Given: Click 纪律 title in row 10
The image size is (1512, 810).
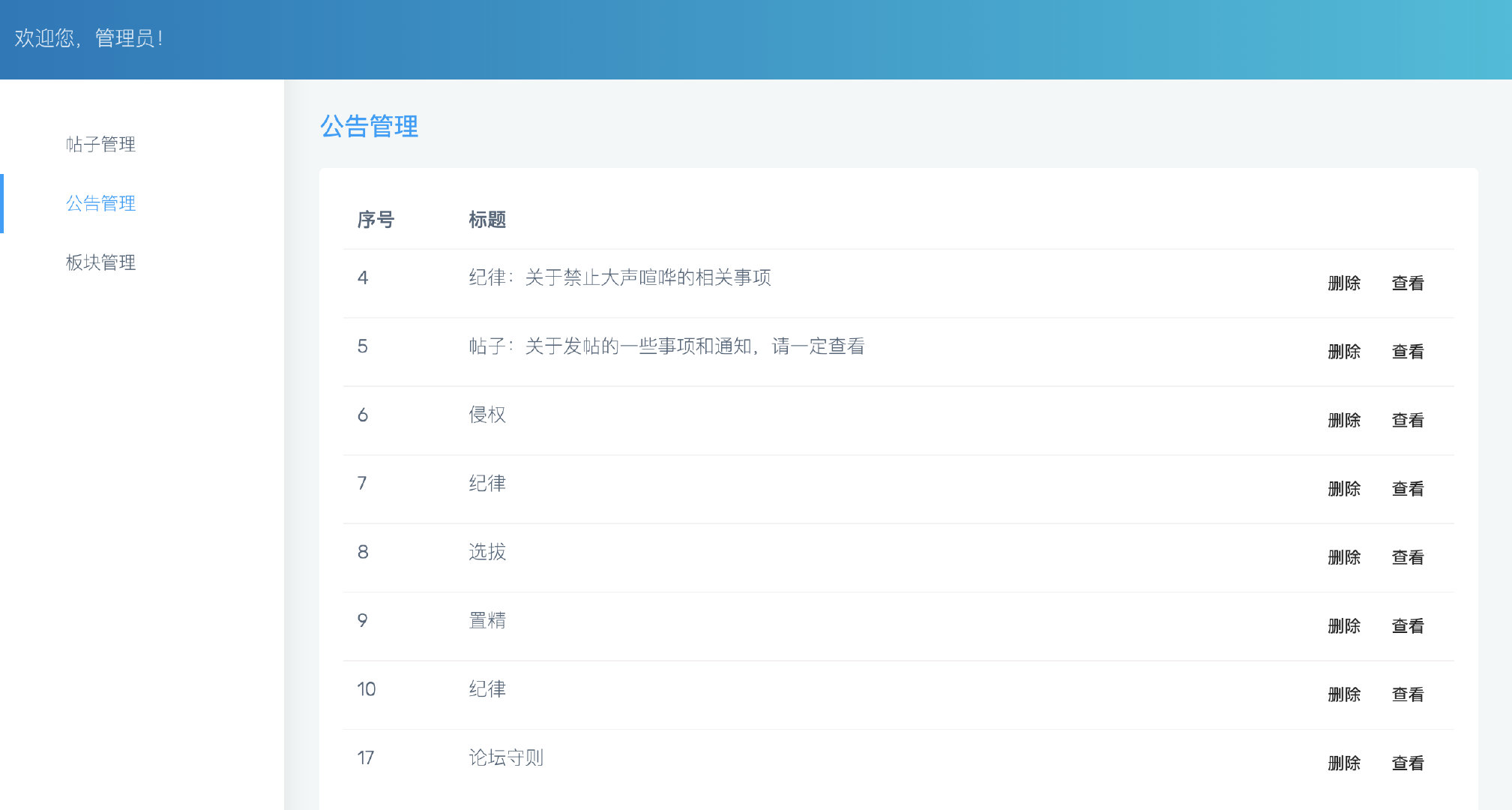Looking at the screenshot, I should coord(487,689).
